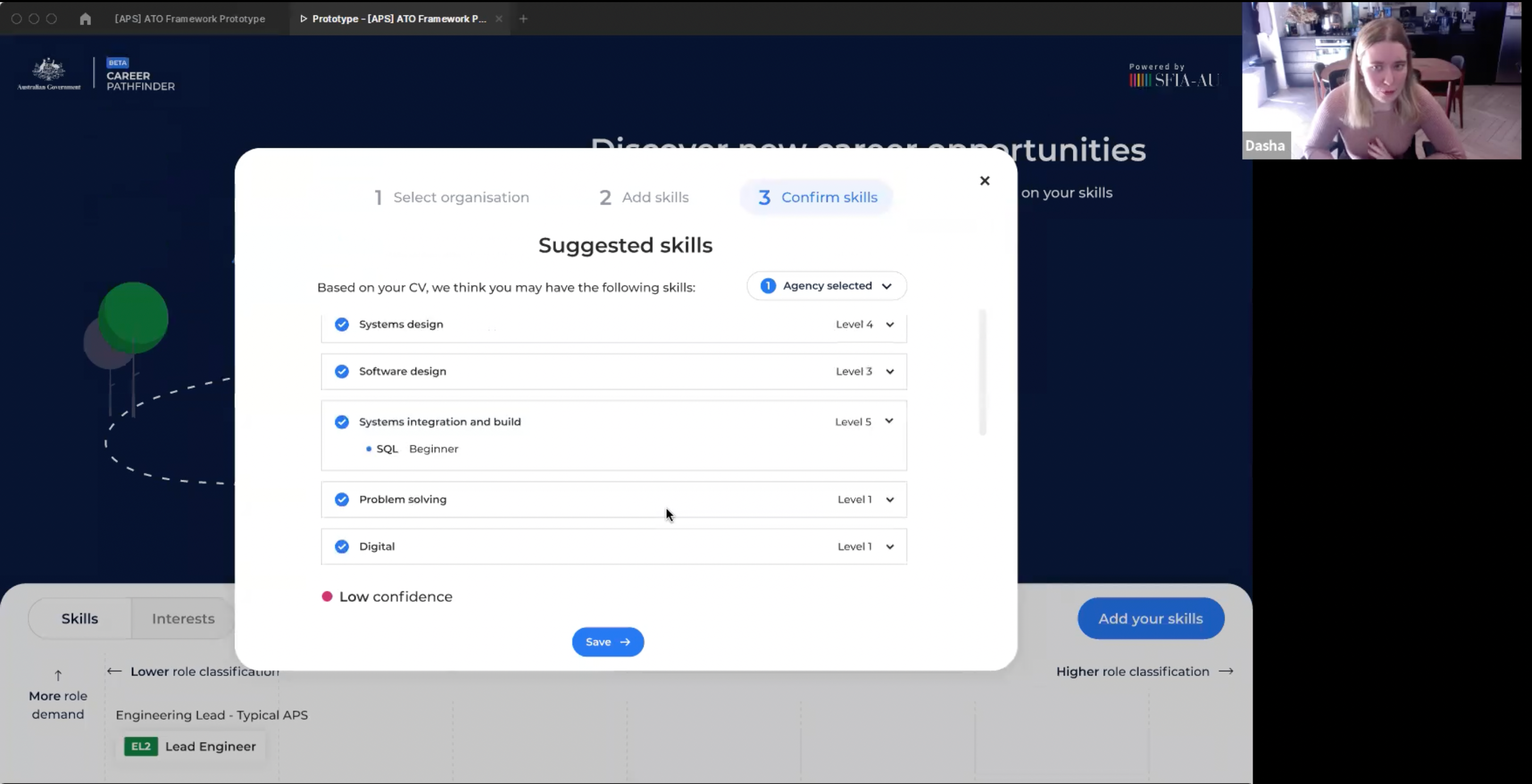Deselect the Digital skill checkbox

[x=342, y=546]
